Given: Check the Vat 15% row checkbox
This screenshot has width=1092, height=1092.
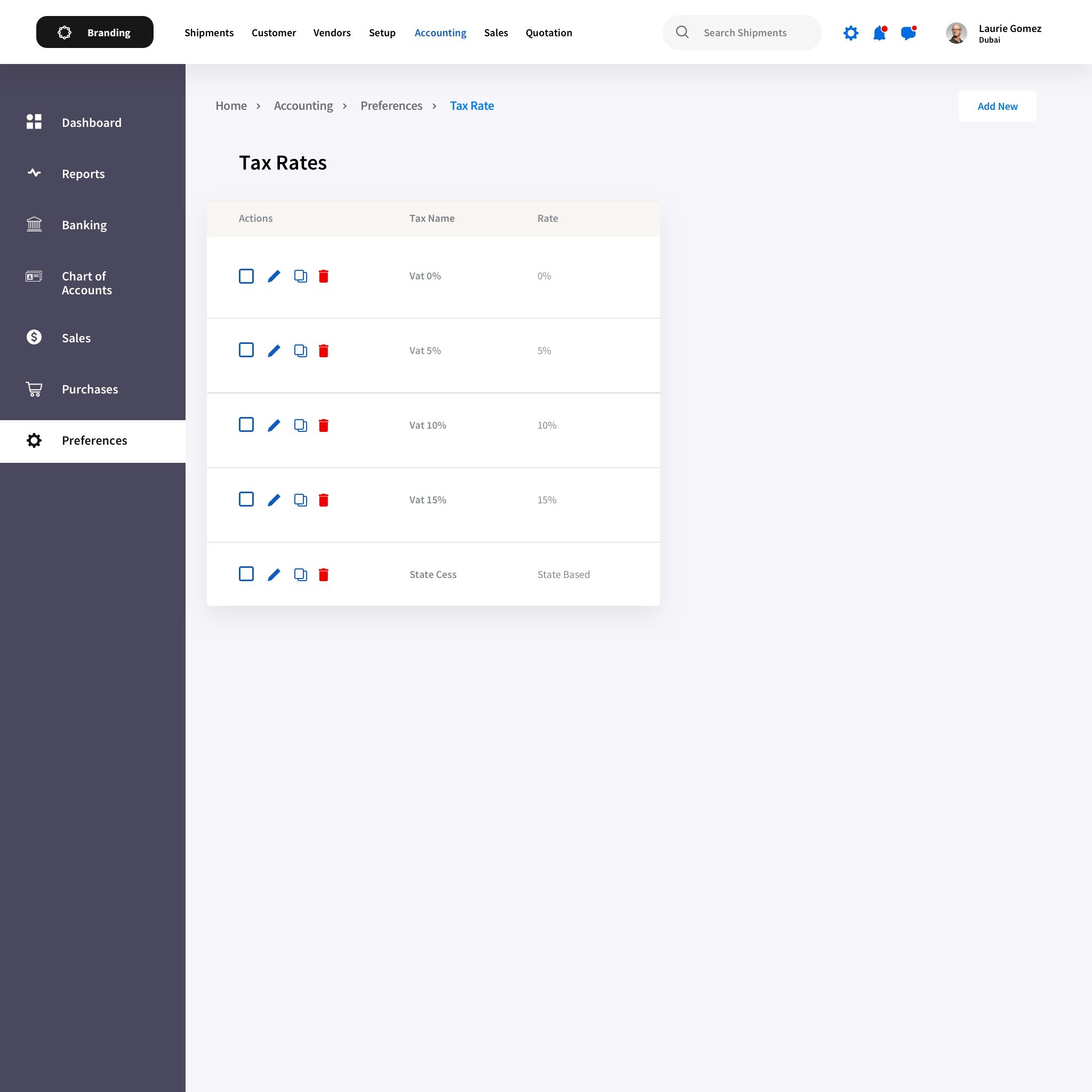Looking at the screenshot, I should tap(246, 499).
